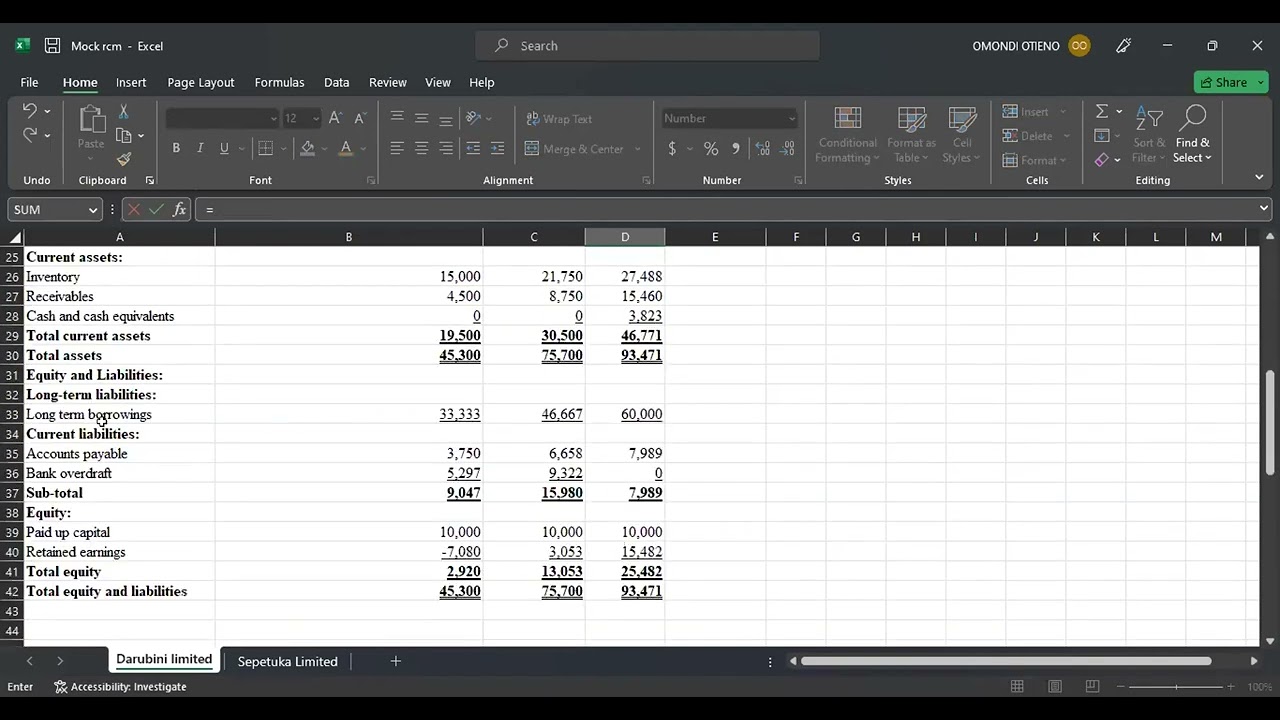
Task: Click the AutoSum sigma icon
Action: (1102, 111)
